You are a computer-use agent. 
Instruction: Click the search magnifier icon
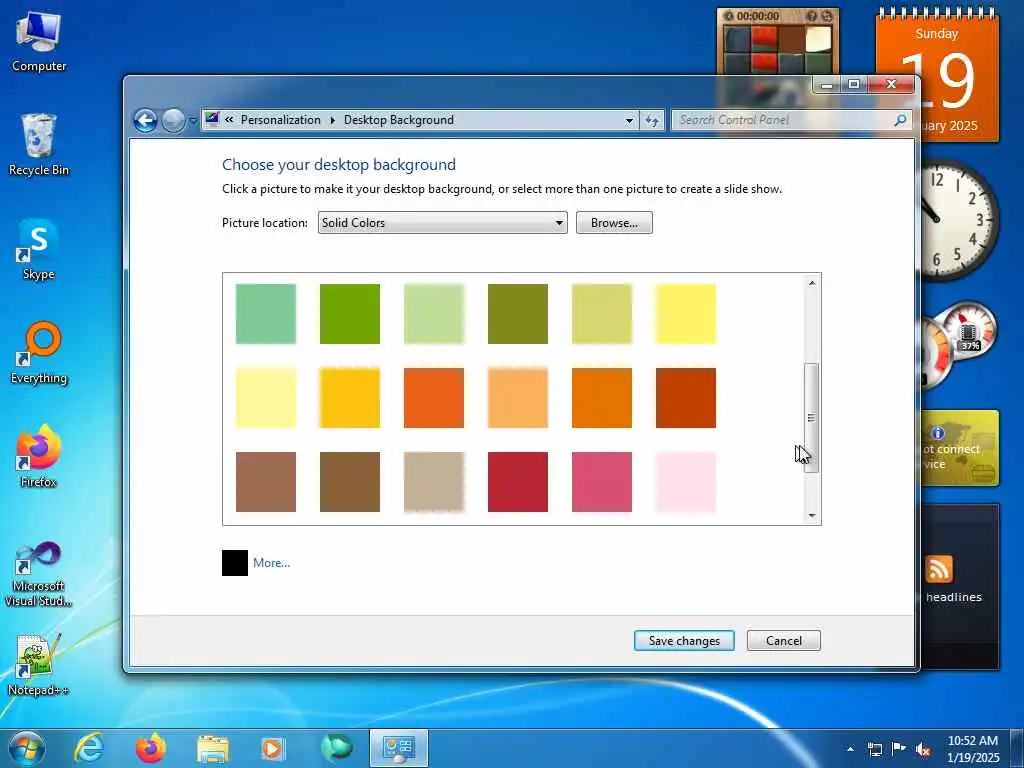pos(900,120)
